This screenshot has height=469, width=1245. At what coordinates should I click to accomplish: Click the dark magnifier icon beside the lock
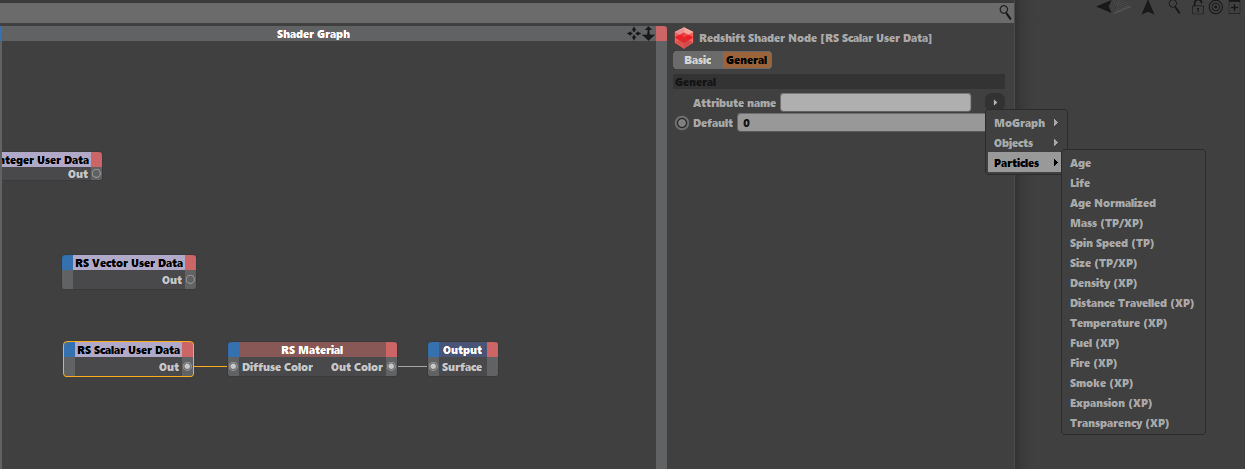point(1175,7)
